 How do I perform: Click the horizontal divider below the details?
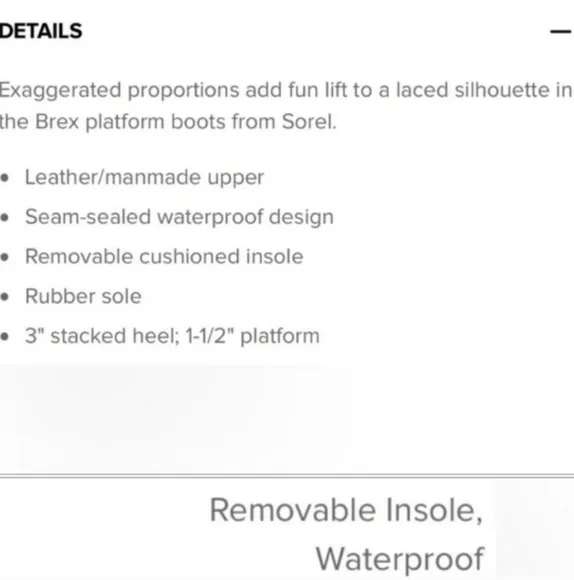click(287, 476)
